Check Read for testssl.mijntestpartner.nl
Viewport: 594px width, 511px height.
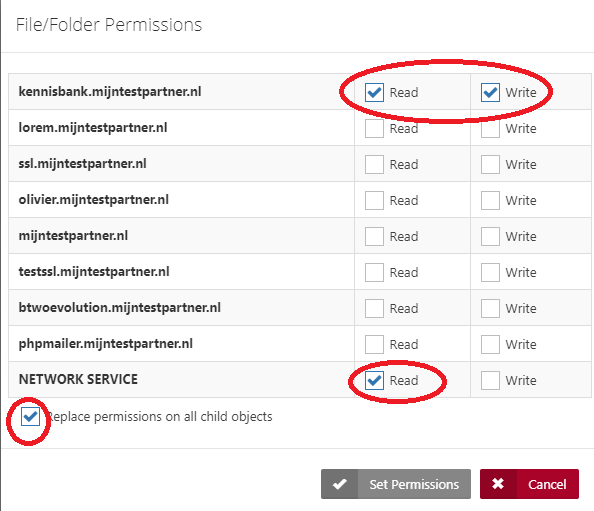click(374, 272)
